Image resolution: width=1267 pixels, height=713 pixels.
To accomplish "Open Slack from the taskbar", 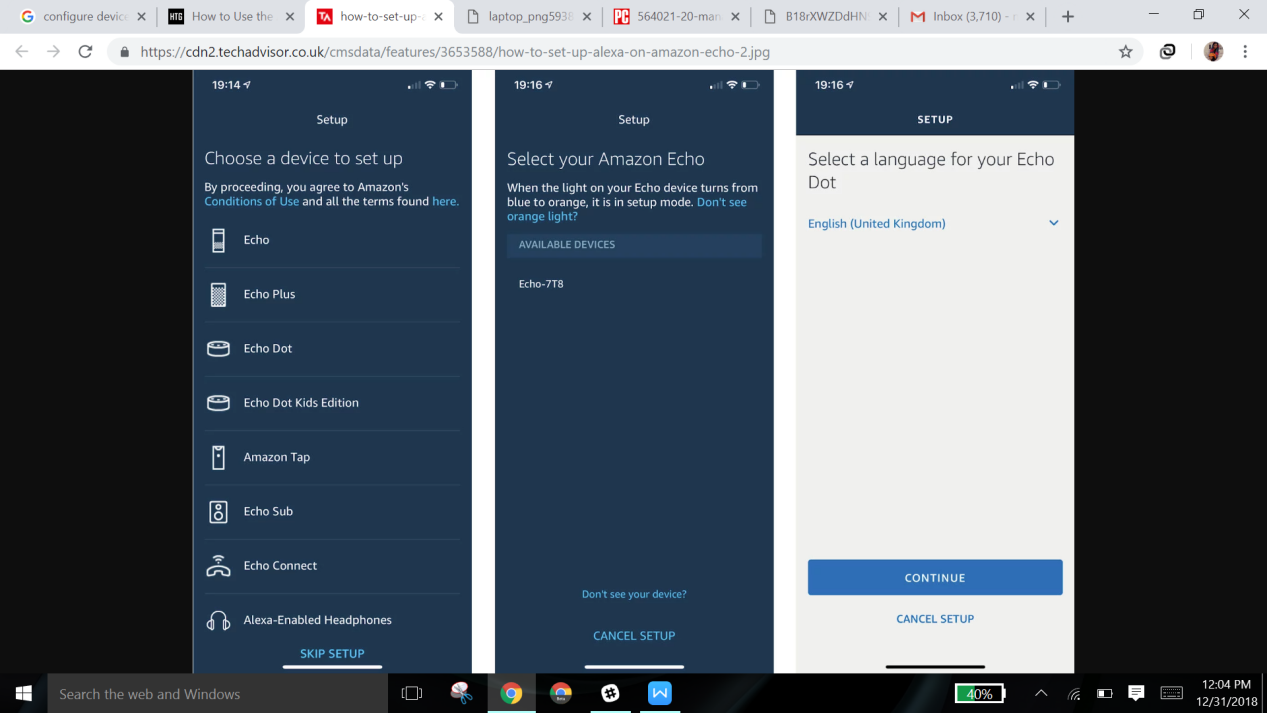I will (610, 693).
